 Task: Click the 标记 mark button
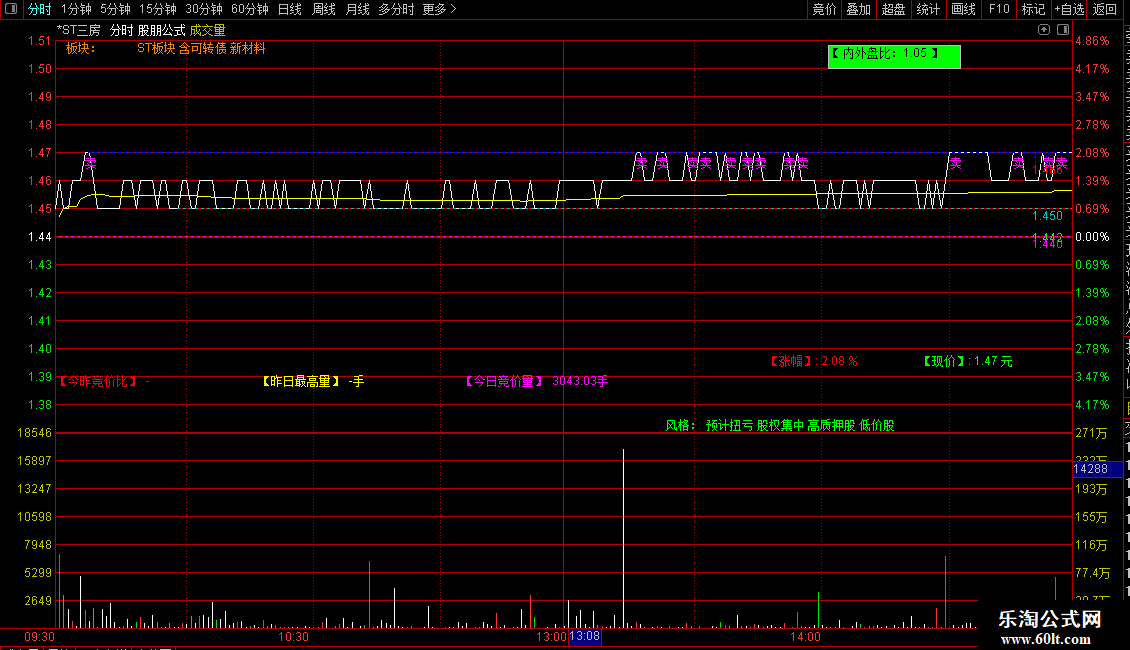1033,9
